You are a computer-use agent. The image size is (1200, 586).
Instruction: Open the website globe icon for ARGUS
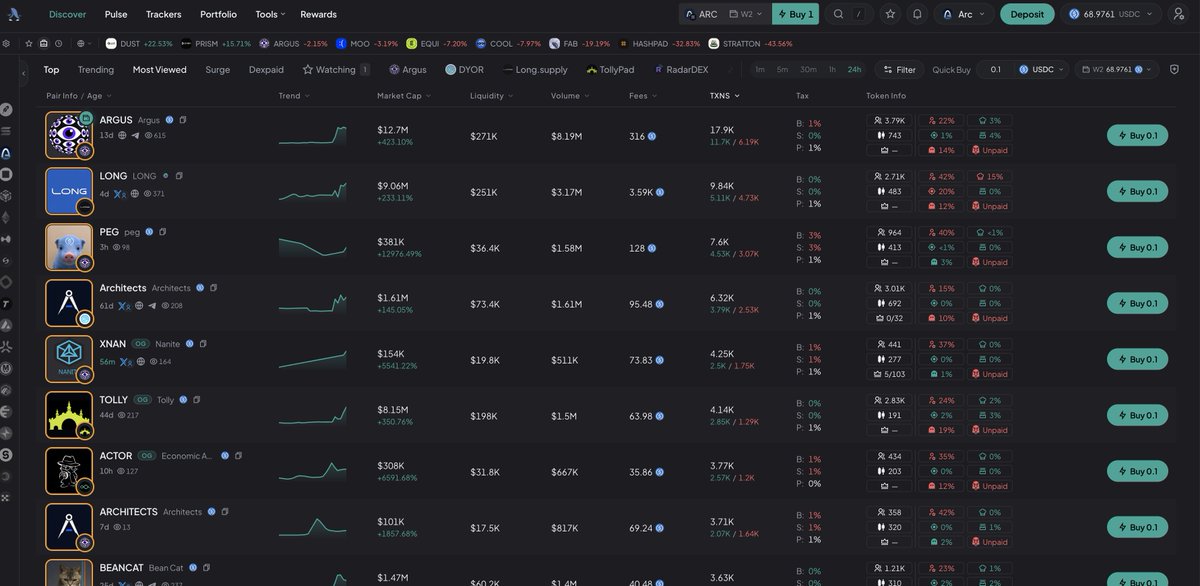(121, 134)
